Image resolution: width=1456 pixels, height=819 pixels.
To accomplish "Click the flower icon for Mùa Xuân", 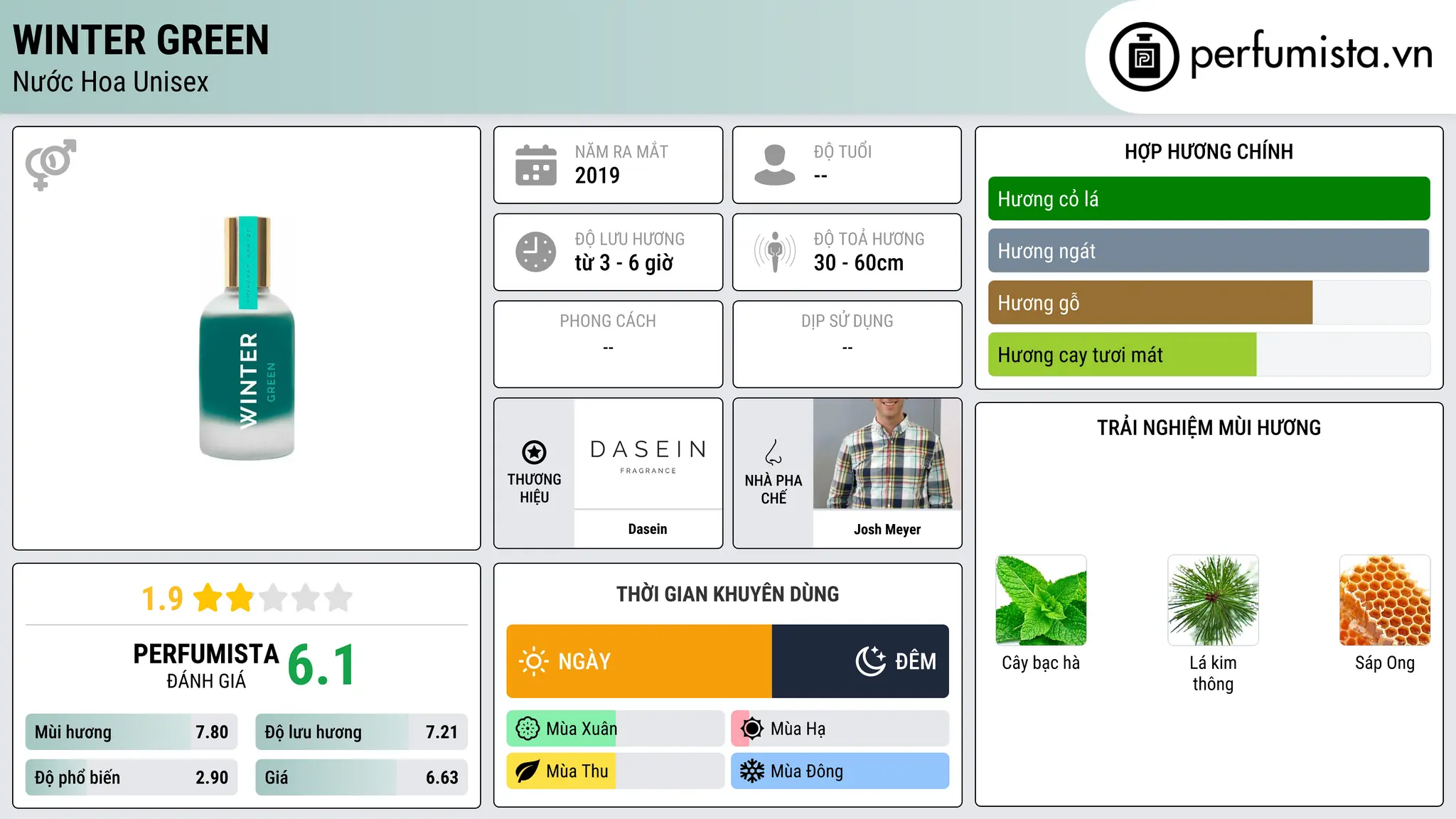I will click(528, 729).
